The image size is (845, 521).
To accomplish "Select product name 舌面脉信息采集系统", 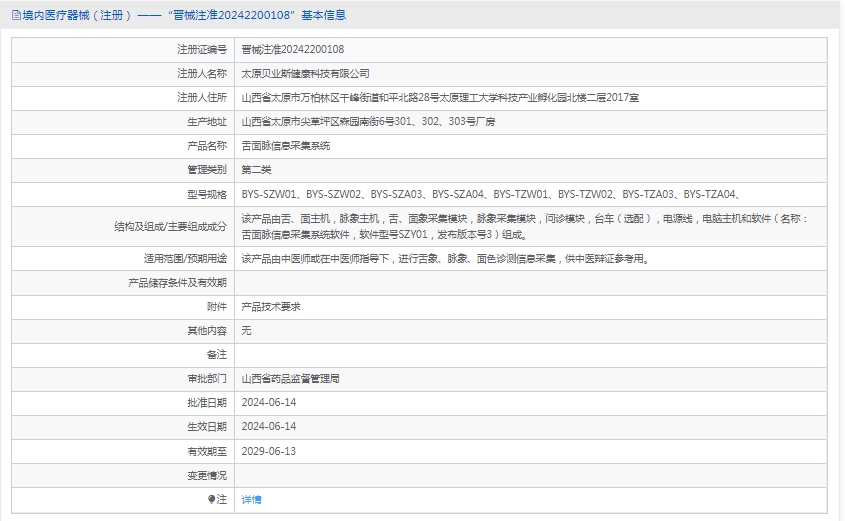I will coord(286,145).
